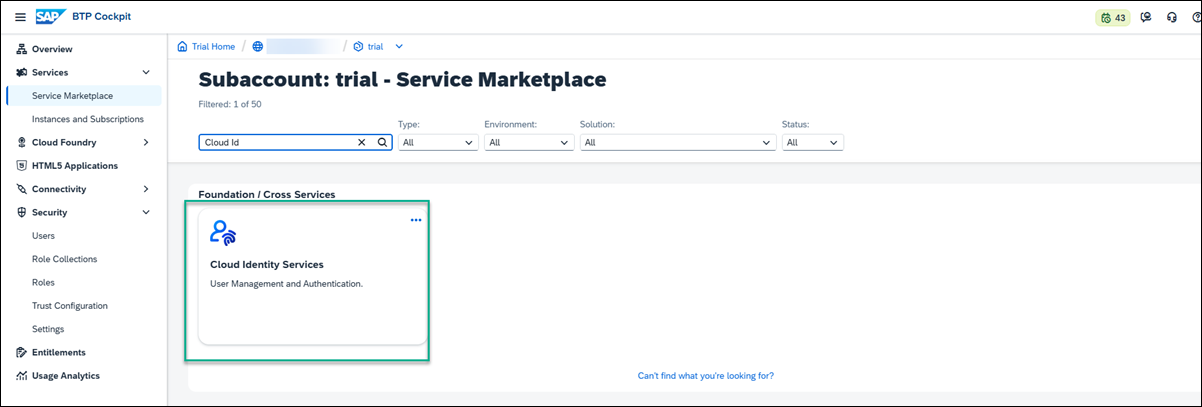Click the Overview sidebar icon
Image resolution: width=1202 pixels, height=407 pixels.
(x=22, y=49)
